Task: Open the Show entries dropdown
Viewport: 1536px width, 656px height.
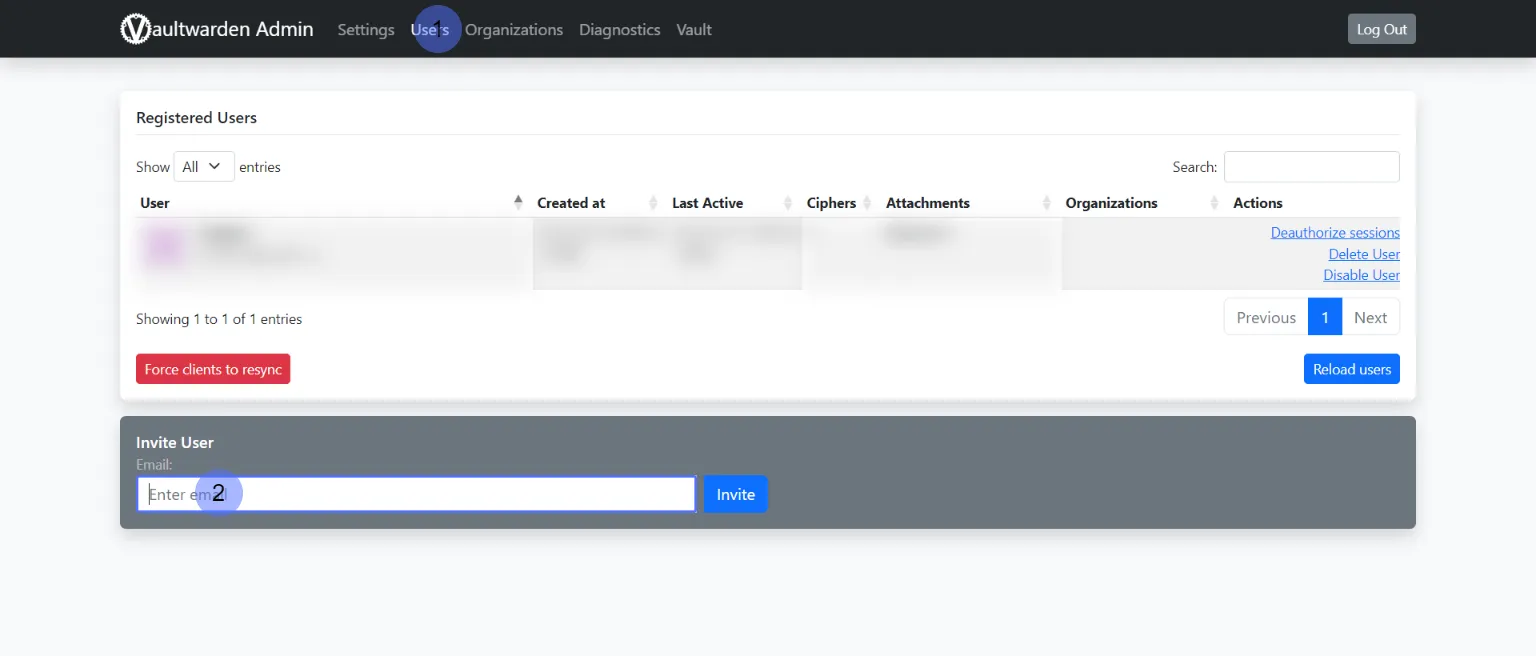Action: pos(204,167)
